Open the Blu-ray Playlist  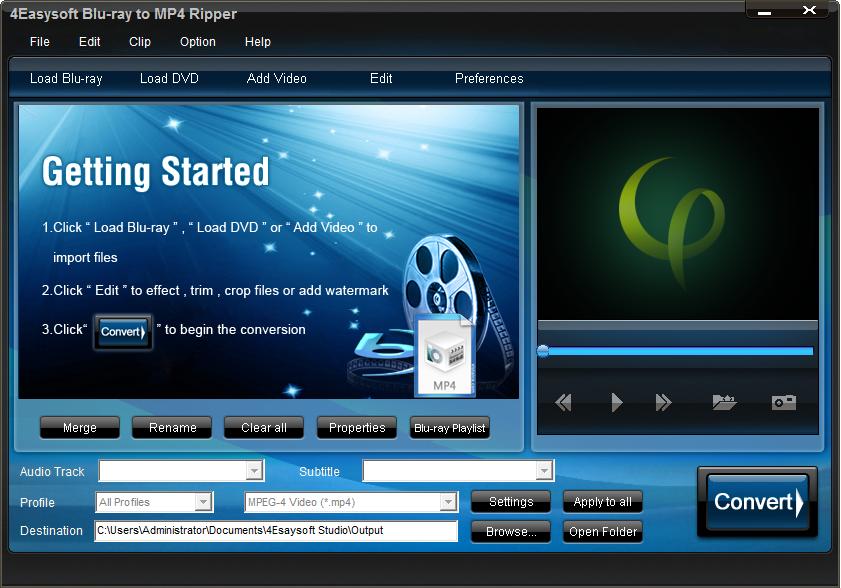click(448, 428)
